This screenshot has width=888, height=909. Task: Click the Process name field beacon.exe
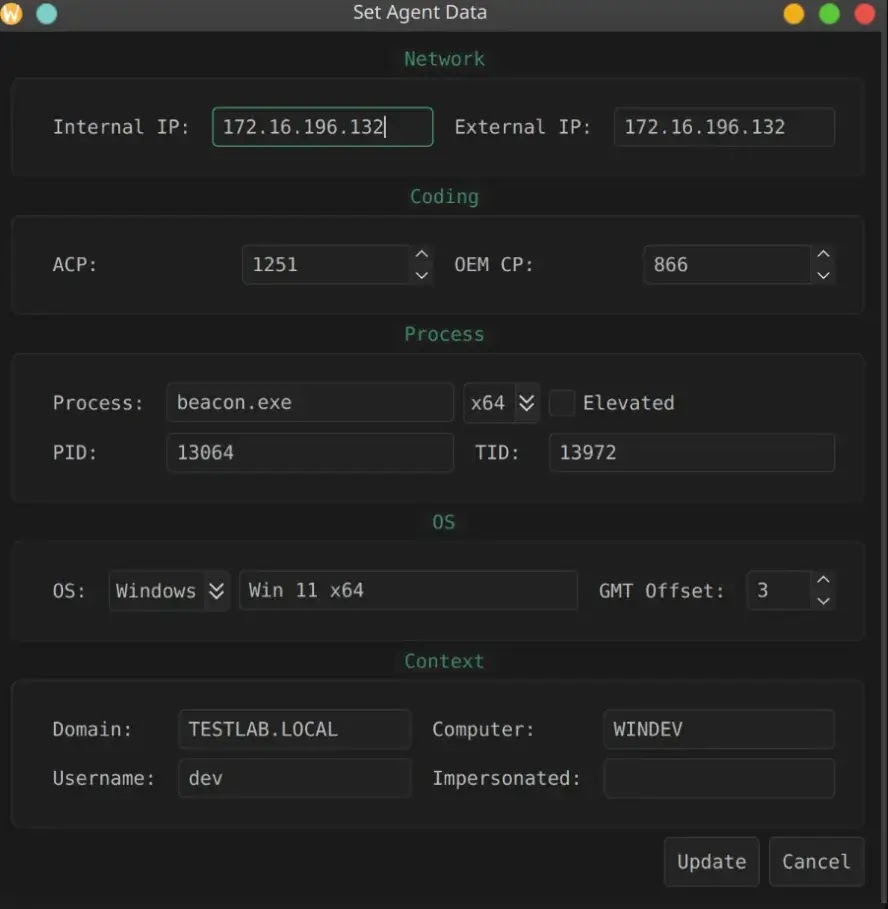[309, 403]
